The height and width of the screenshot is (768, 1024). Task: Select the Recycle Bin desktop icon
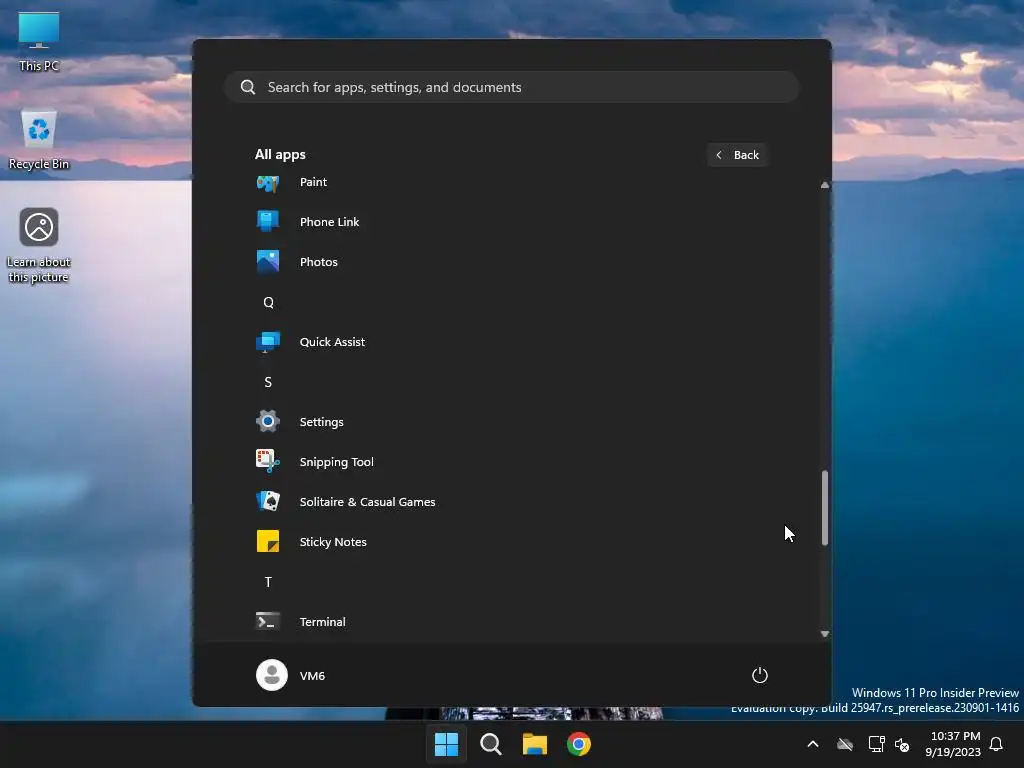click(x=39, y=129)
